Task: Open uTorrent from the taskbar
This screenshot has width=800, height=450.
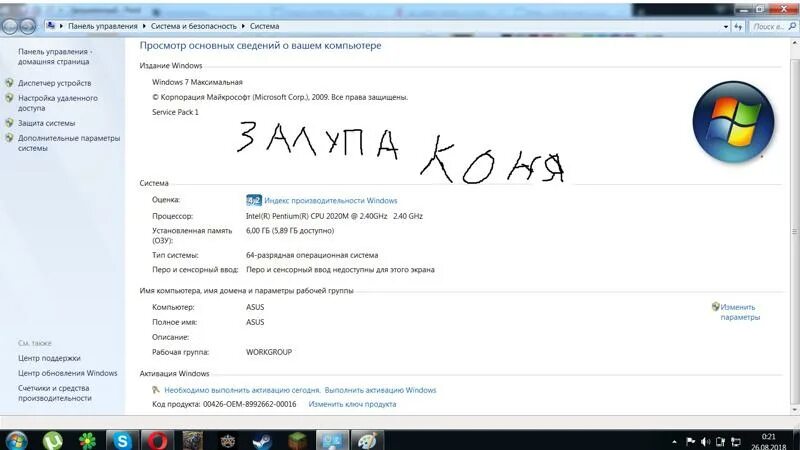Action: [x=52, y=440]
